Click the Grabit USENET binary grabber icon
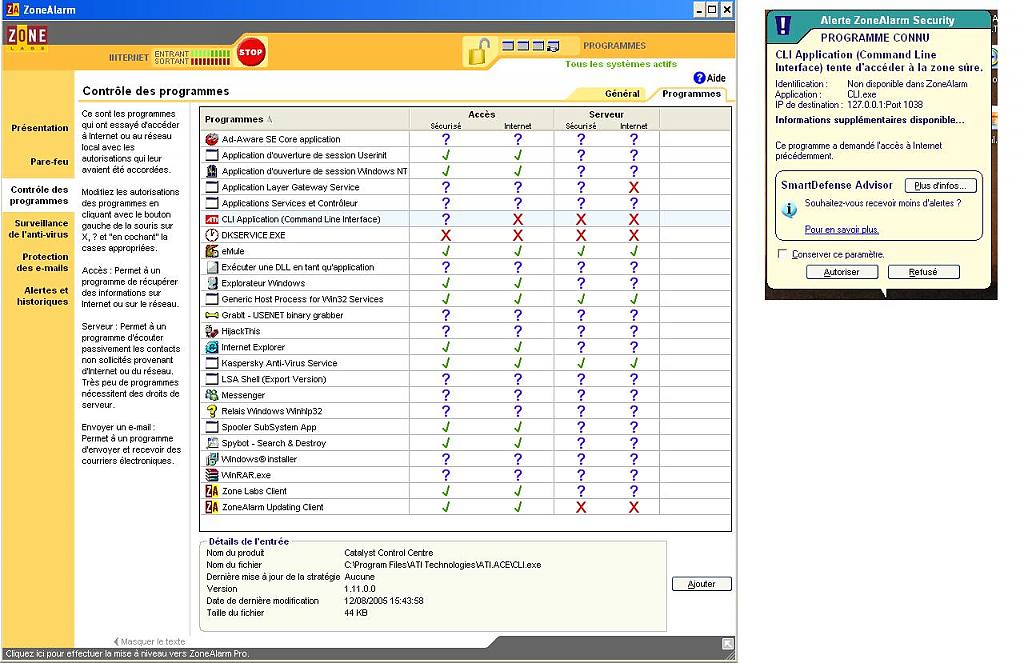Screen dimensions: 1024x663 (x=212, y=315)
